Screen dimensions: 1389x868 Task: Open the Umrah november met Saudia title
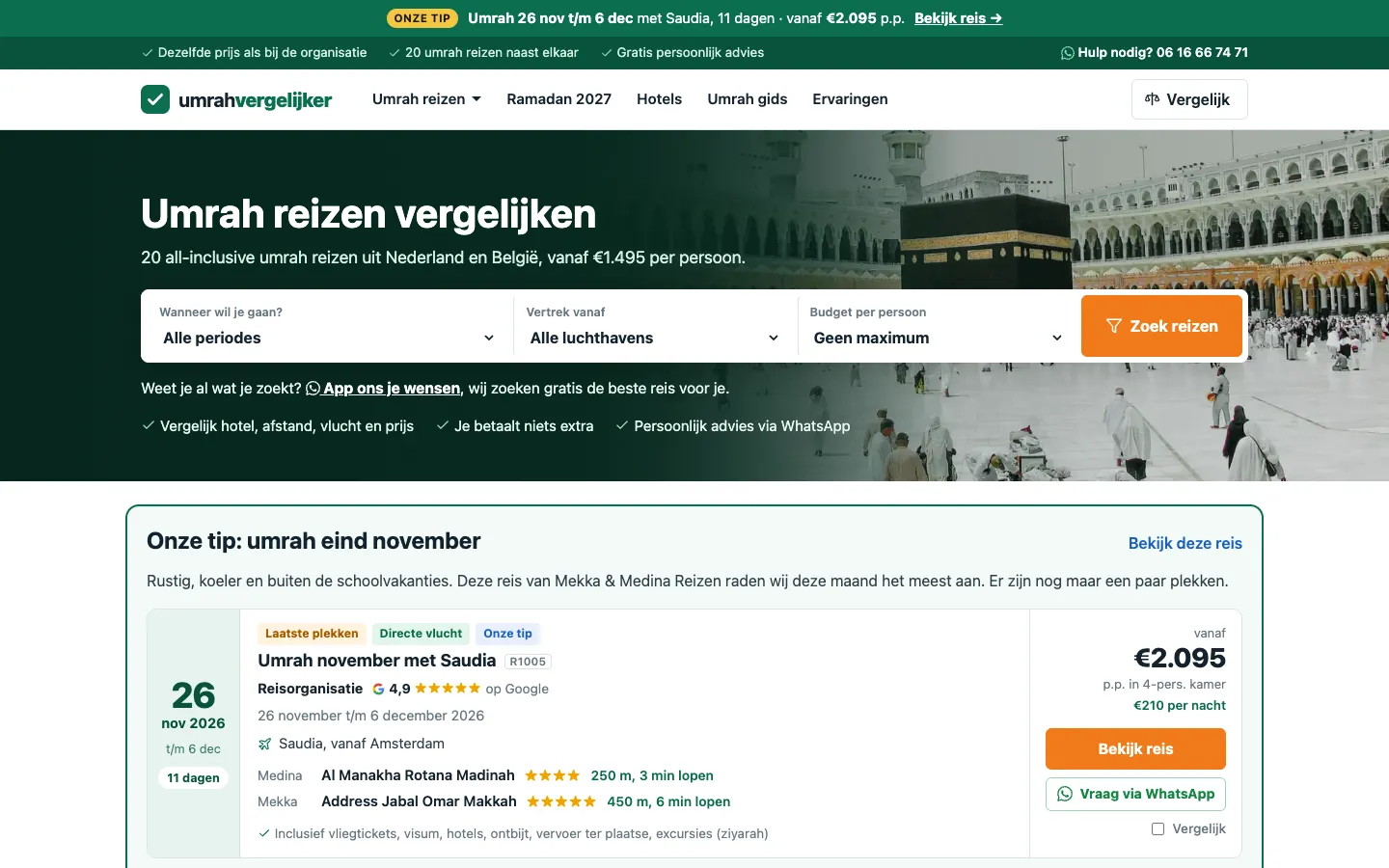[376, 661]
